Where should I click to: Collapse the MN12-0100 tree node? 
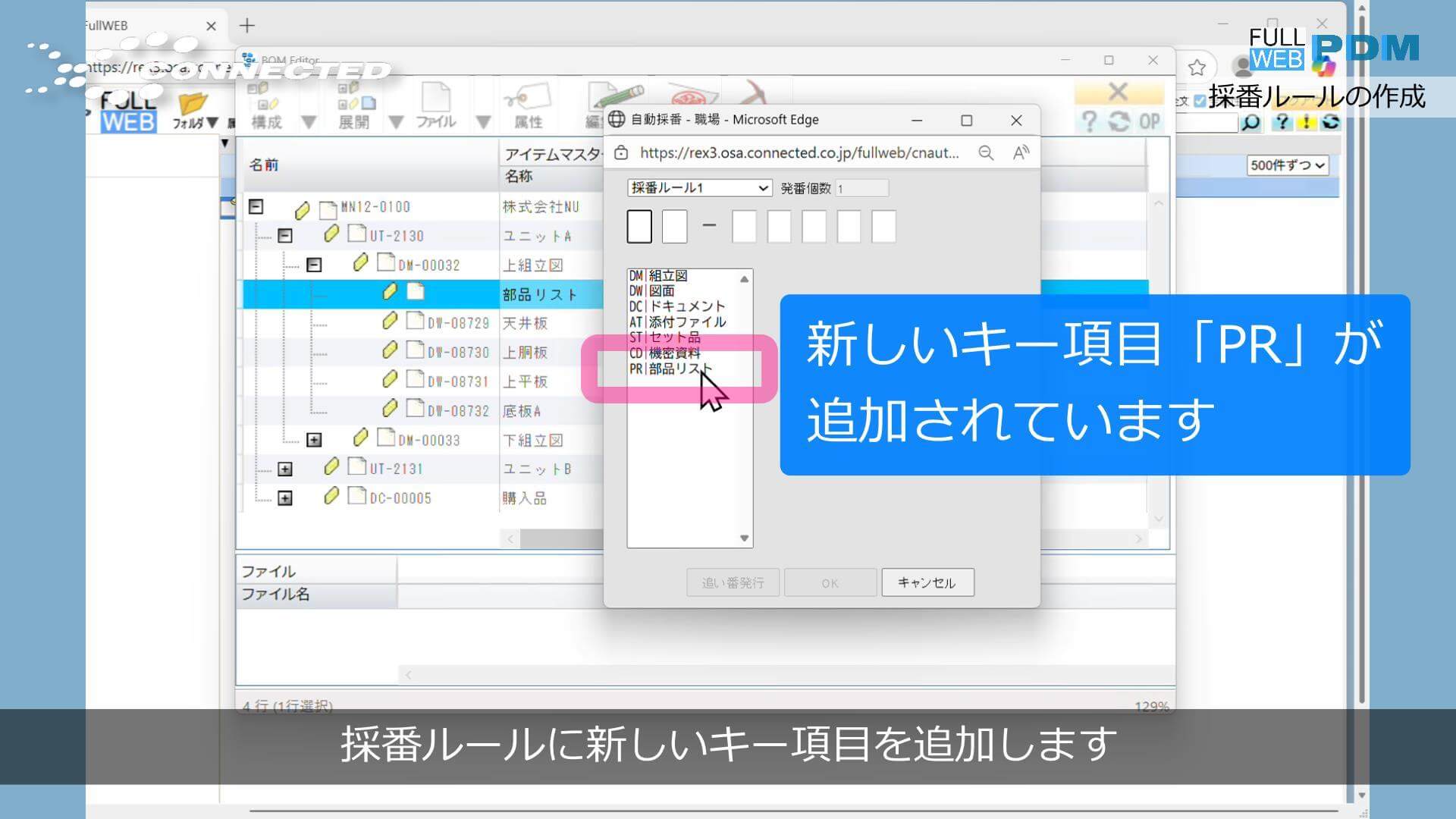point(256,206)
